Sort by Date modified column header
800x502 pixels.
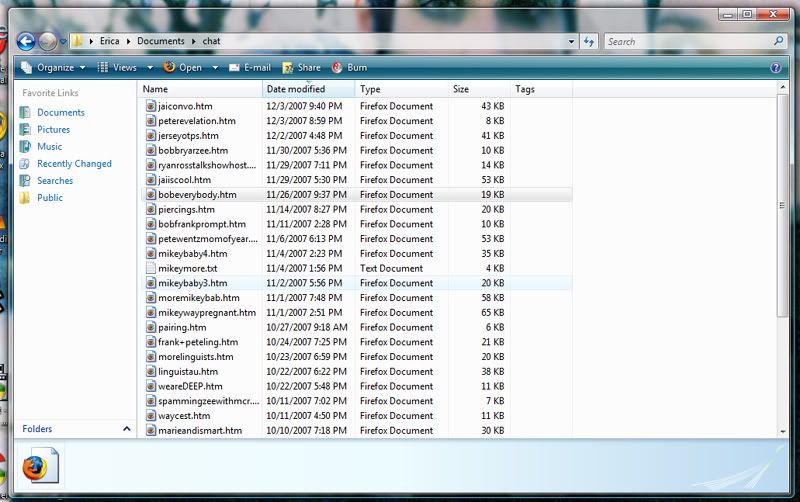click(x=309, y=89)
